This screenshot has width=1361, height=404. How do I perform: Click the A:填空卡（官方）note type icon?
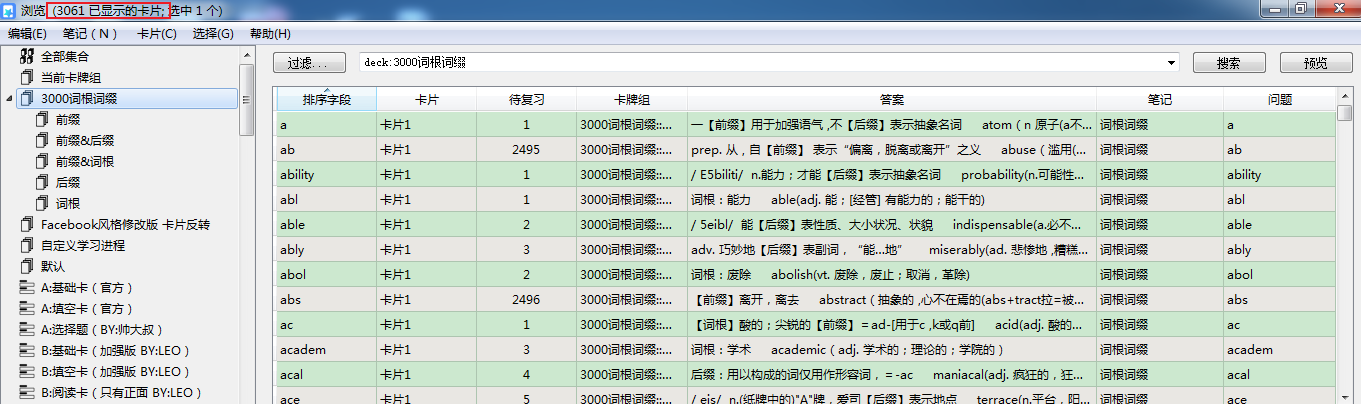[x=27, y=308]
